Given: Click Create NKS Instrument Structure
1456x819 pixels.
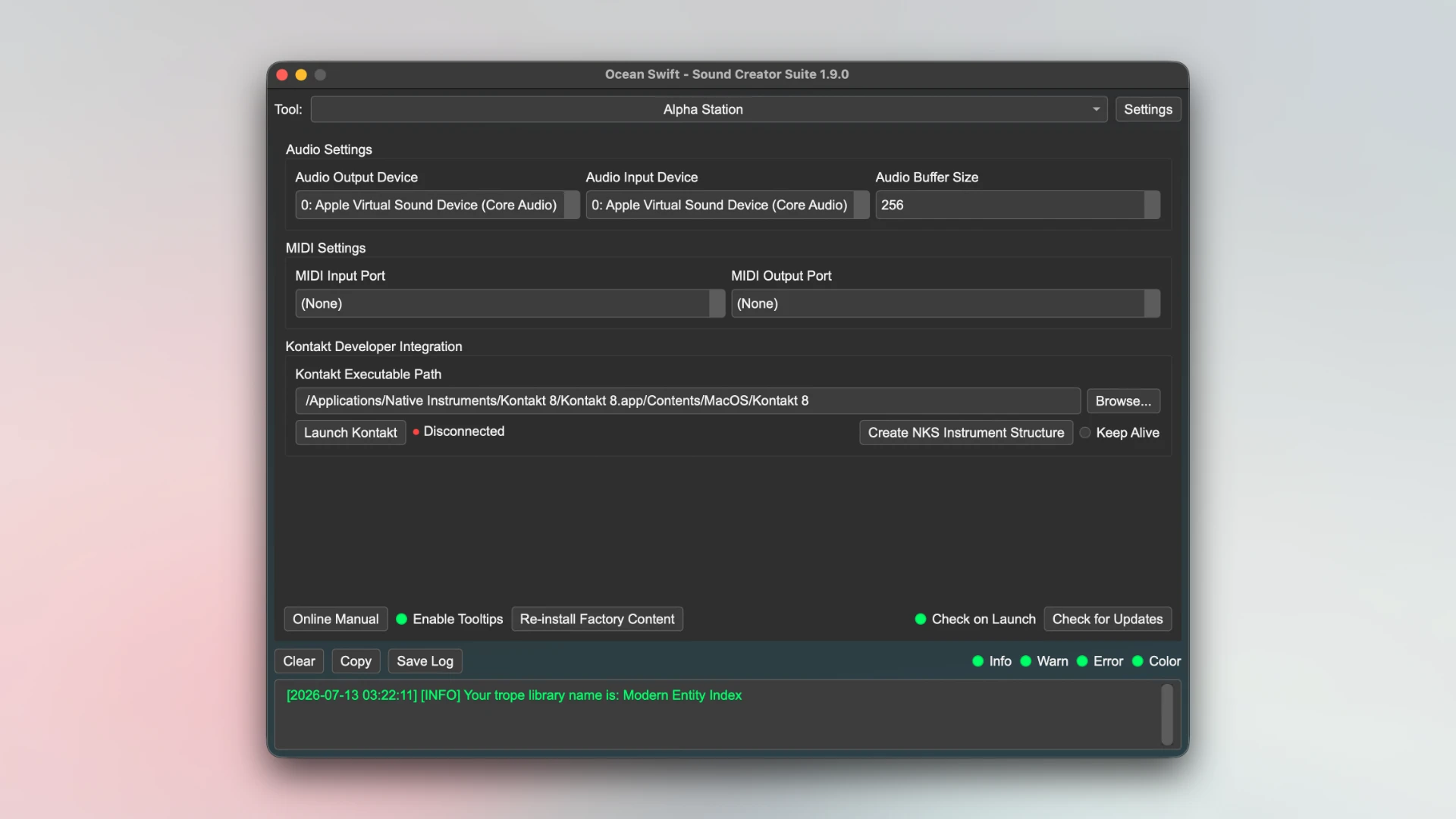Looking at the screenshot, I should 965,432.
